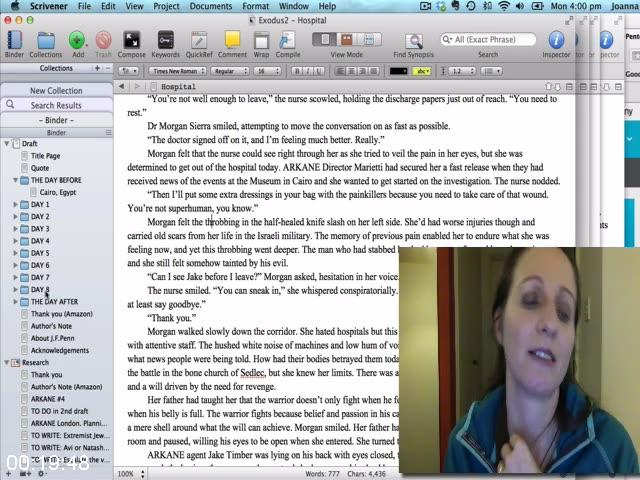640x480 pixels.
Task: Toggle the Binder sidebar icon
Action: point(14,41)
